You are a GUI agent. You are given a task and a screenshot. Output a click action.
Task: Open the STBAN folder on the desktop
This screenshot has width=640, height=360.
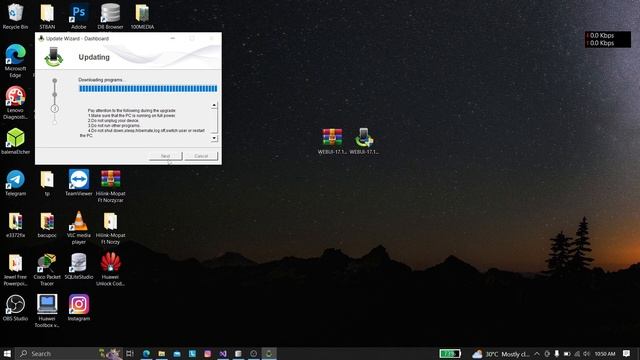[47, 16]
